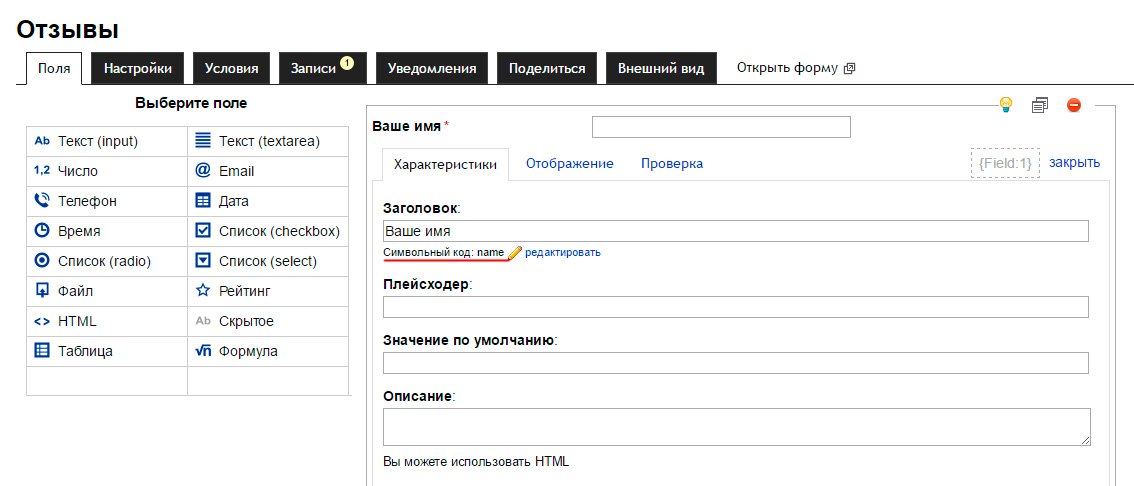Click into the Плейсходер input field

click(x=735, y=307)
